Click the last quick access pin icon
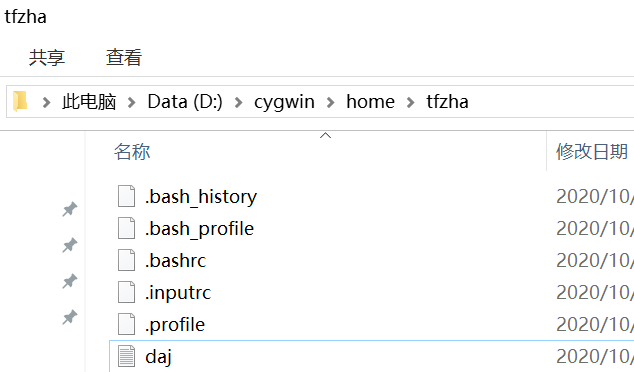The height and width of the screenshot is (372, 634). (70, 317)
